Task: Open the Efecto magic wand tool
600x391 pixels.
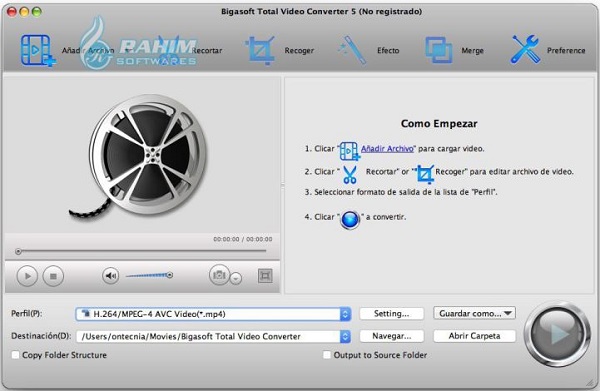Action: pyautogui.click(x=352, y=50)
